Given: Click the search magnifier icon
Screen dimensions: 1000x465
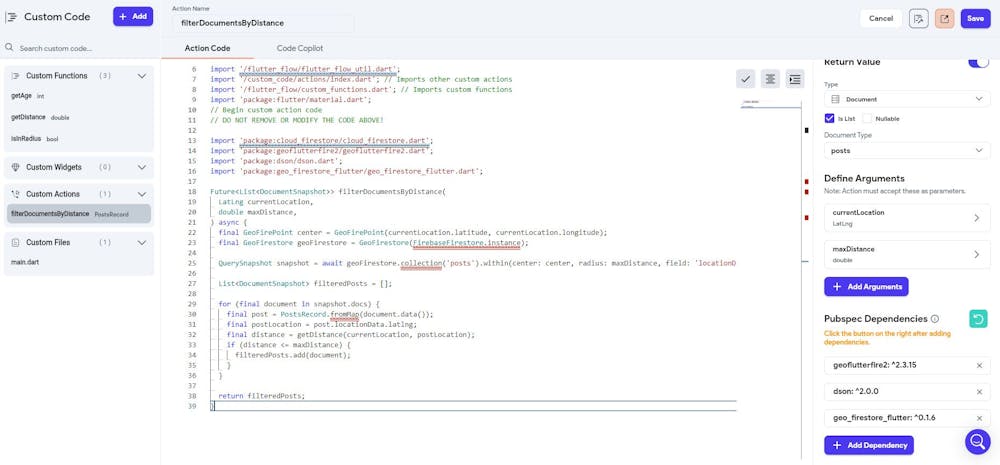Looking at the screenshot, I should tap(10, 48).
